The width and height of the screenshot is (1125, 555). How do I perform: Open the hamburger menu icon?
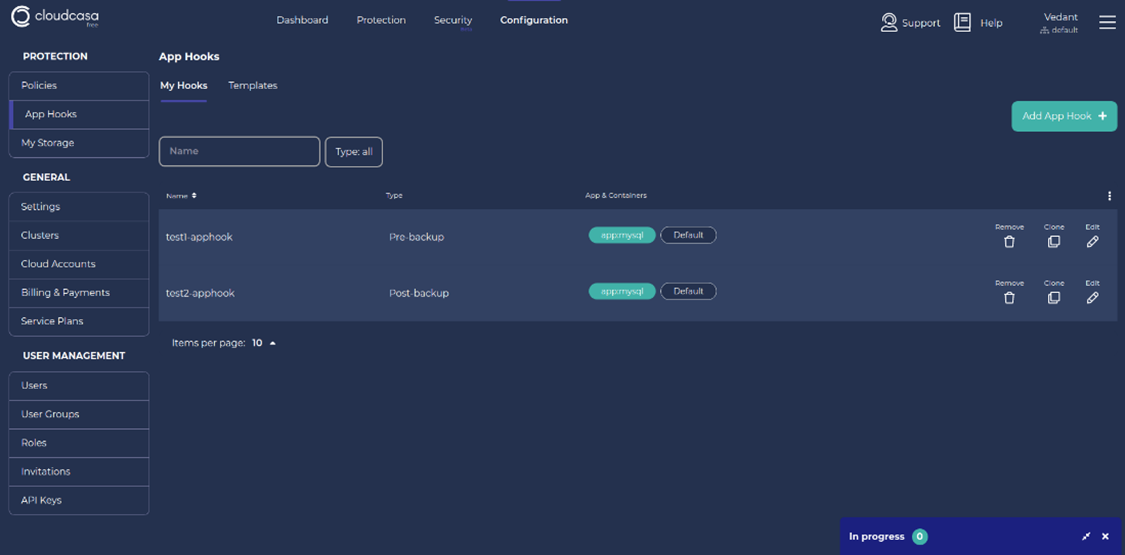coord(1107,23)
